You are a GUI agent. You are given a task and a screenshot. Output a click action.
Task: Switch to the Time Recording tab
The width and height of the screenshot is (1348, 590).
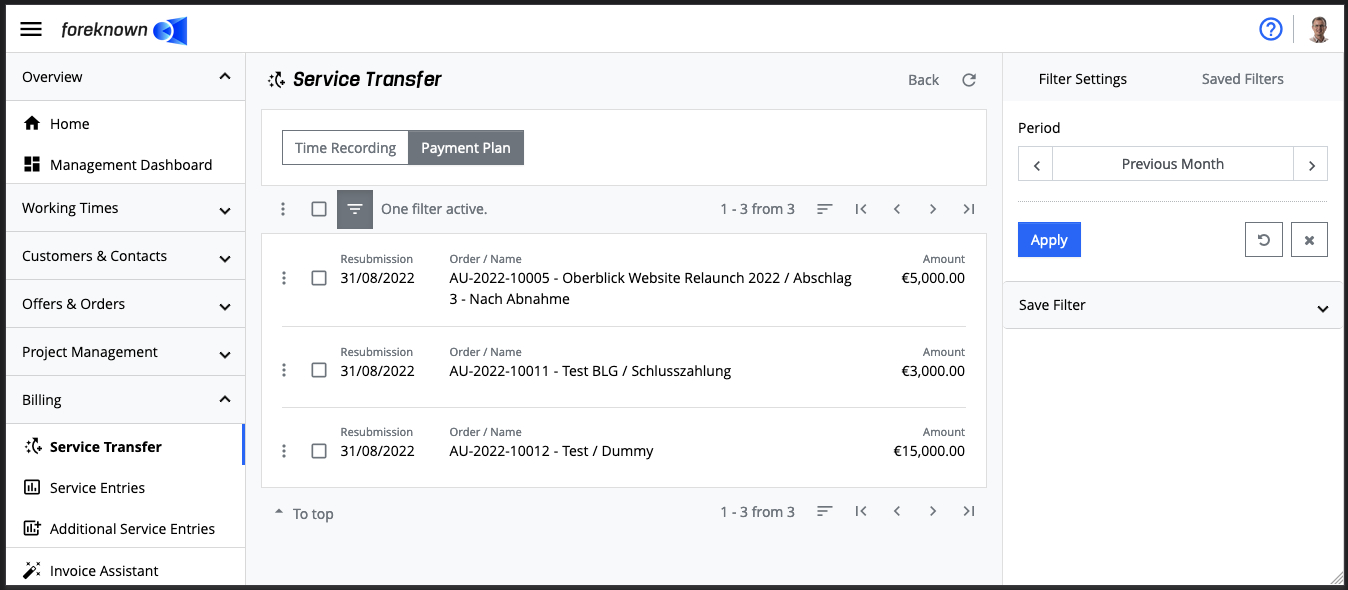[x=345, y=148]
